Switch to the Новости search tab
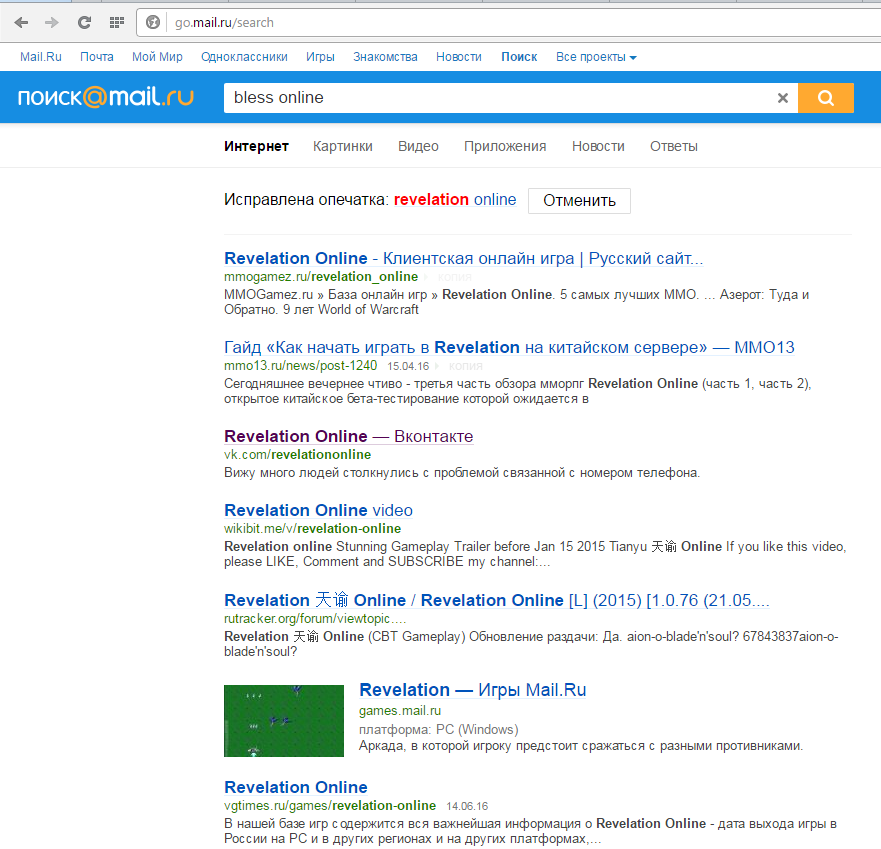 tap(598, 146)
